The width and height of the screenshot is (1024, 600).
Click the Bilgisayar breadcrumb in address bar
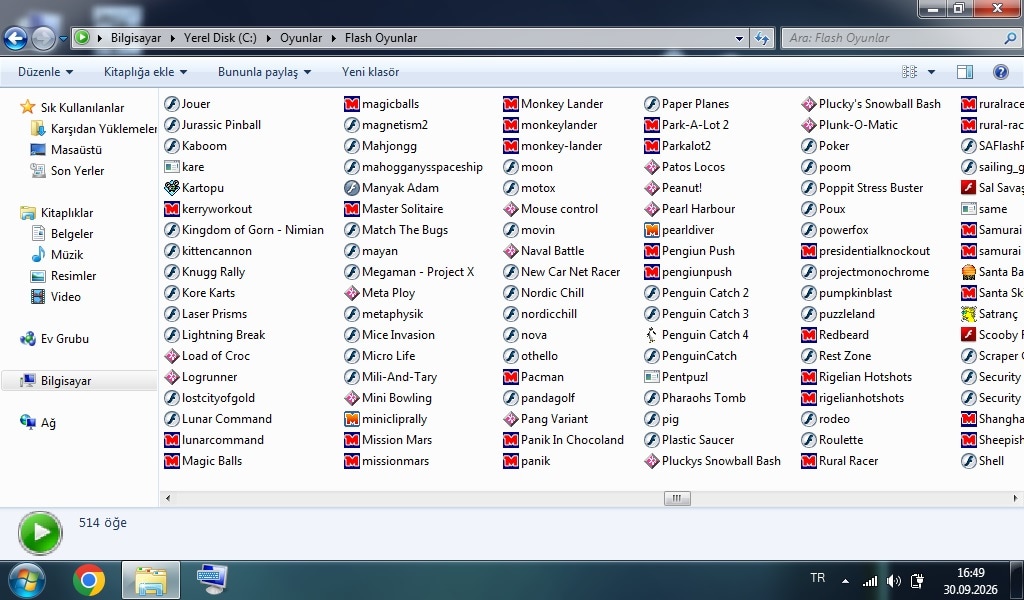click(x=136, y=38)
